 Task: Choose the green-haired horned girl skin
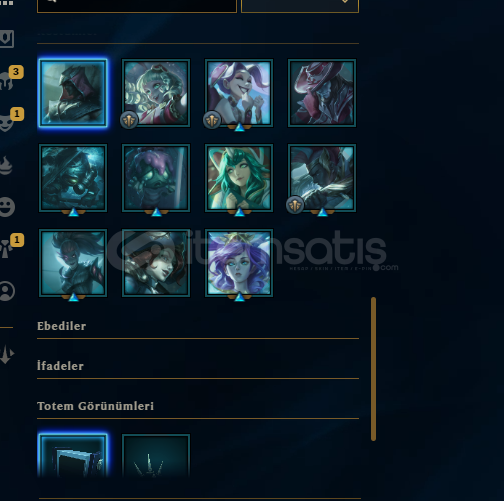[239, 178]
